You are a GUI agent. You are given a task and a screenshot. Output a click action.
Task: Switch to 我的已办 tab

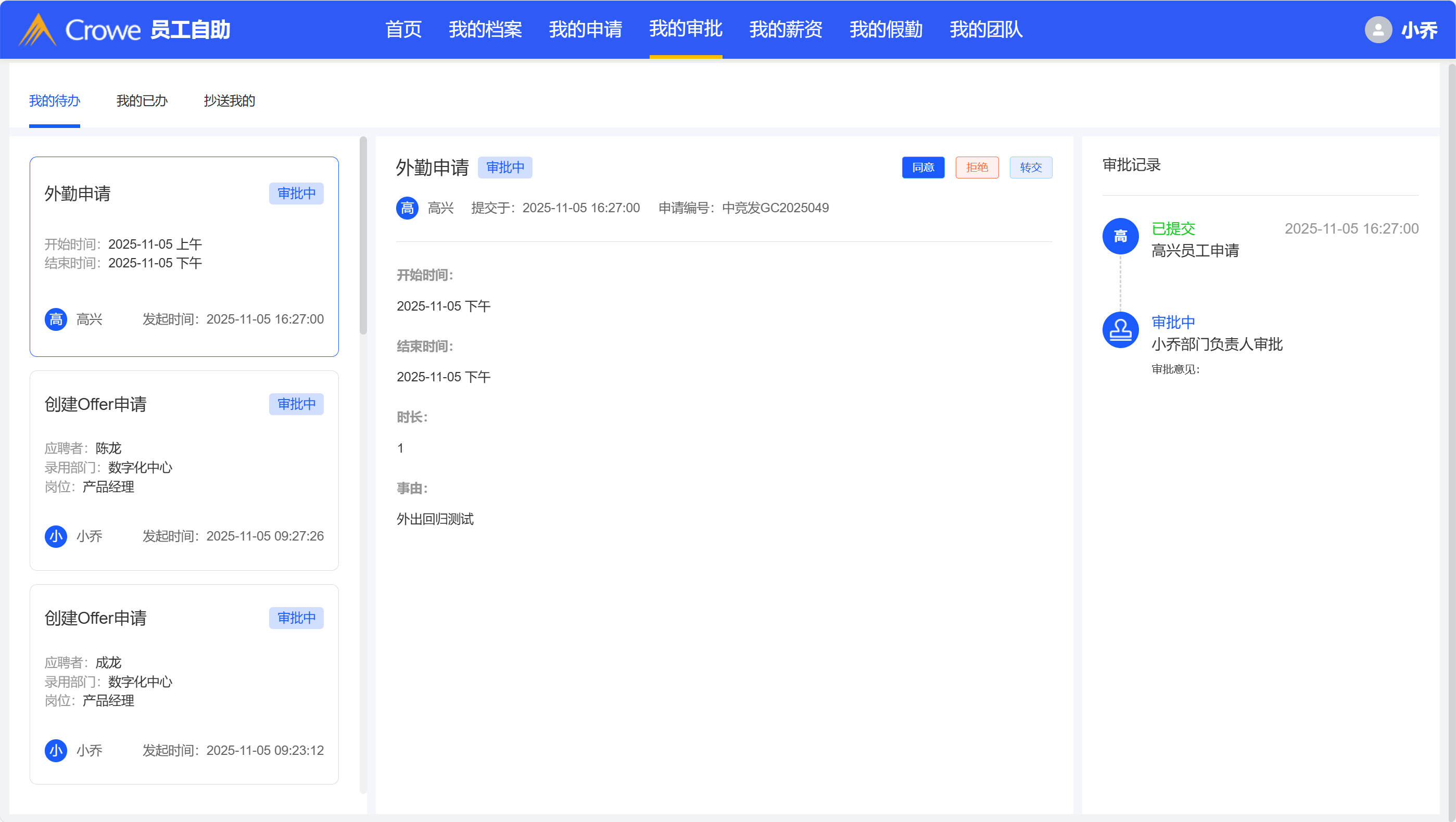141,100
